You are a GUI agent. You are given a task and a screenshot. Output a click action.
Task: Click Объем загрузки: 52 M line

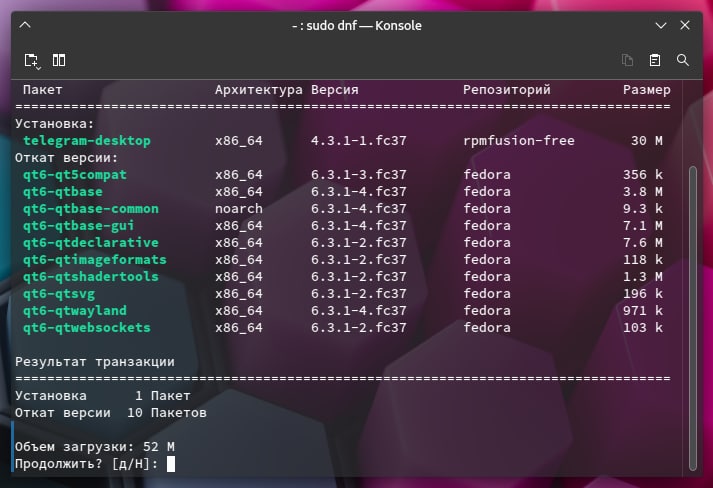pos(95,447)
